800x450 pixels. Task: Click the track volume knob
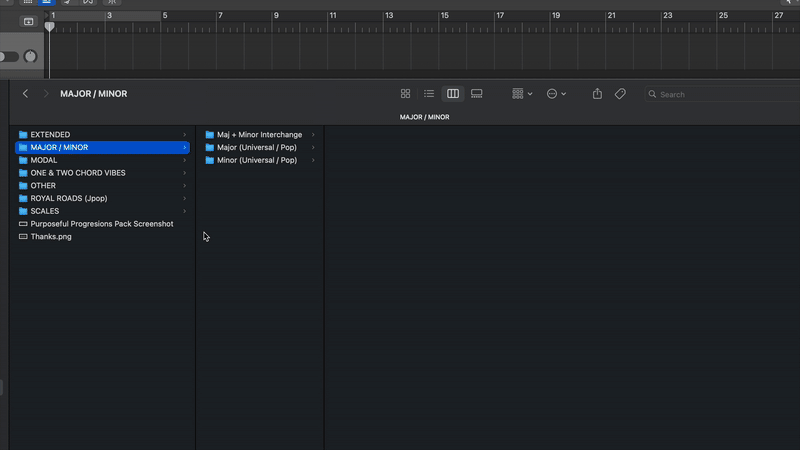(30, 56)
